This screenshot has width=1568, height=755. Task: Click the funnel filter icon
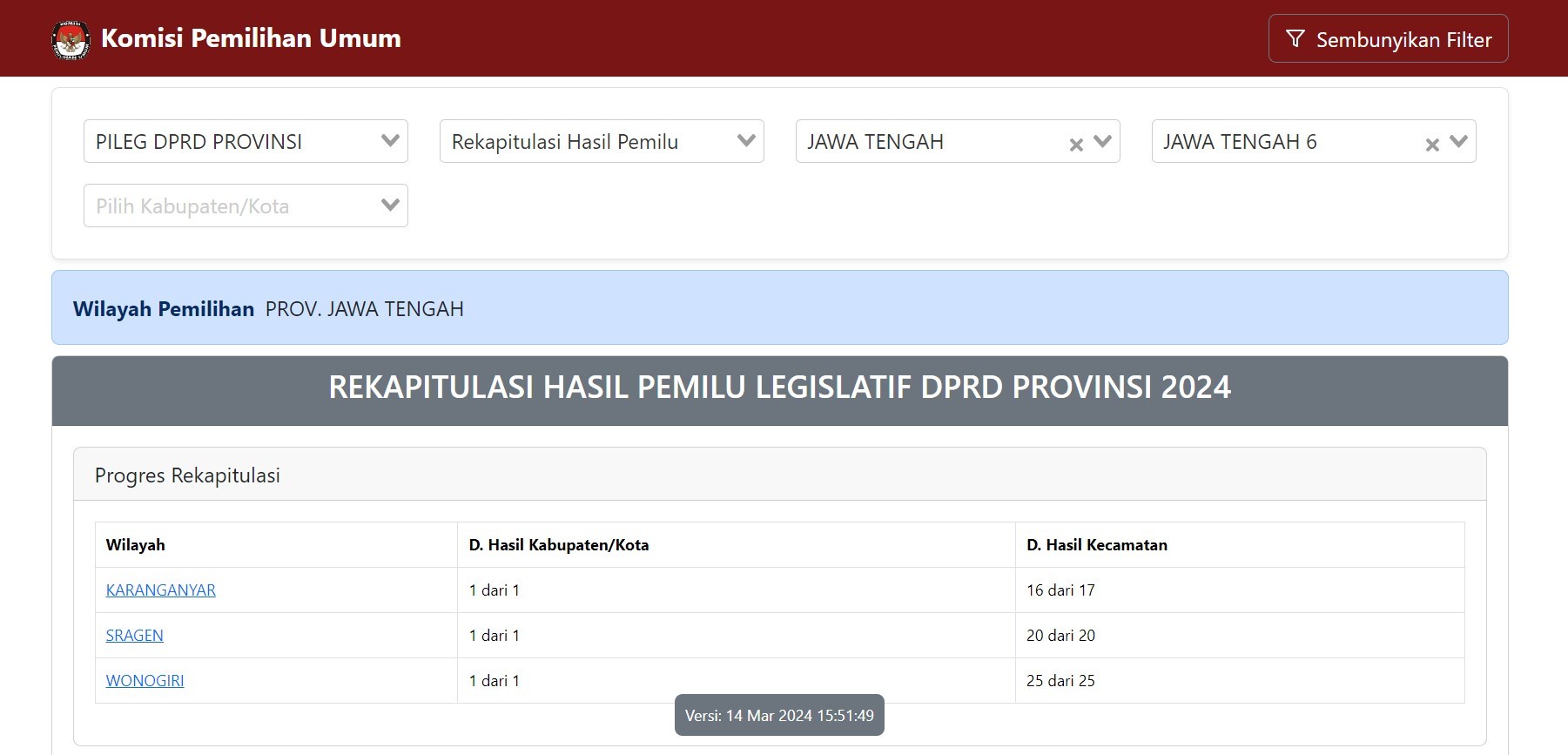point(1295,39)
